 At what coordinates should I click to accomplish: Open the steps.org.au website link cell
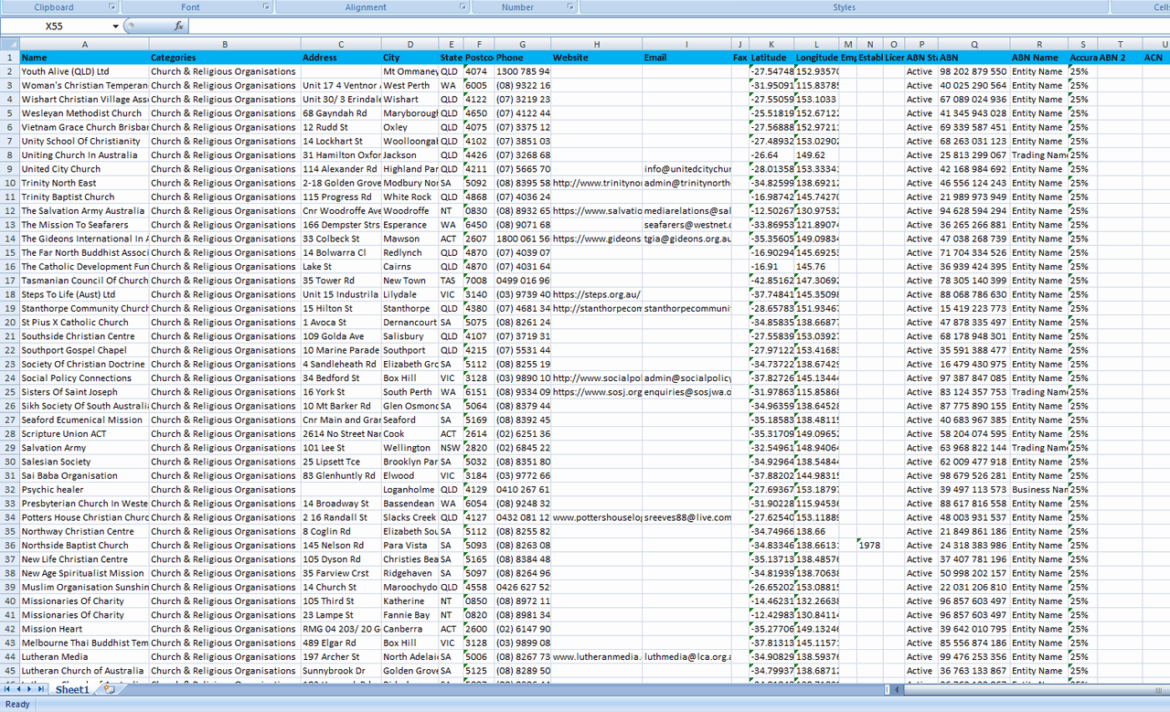[x=596, y=295]
